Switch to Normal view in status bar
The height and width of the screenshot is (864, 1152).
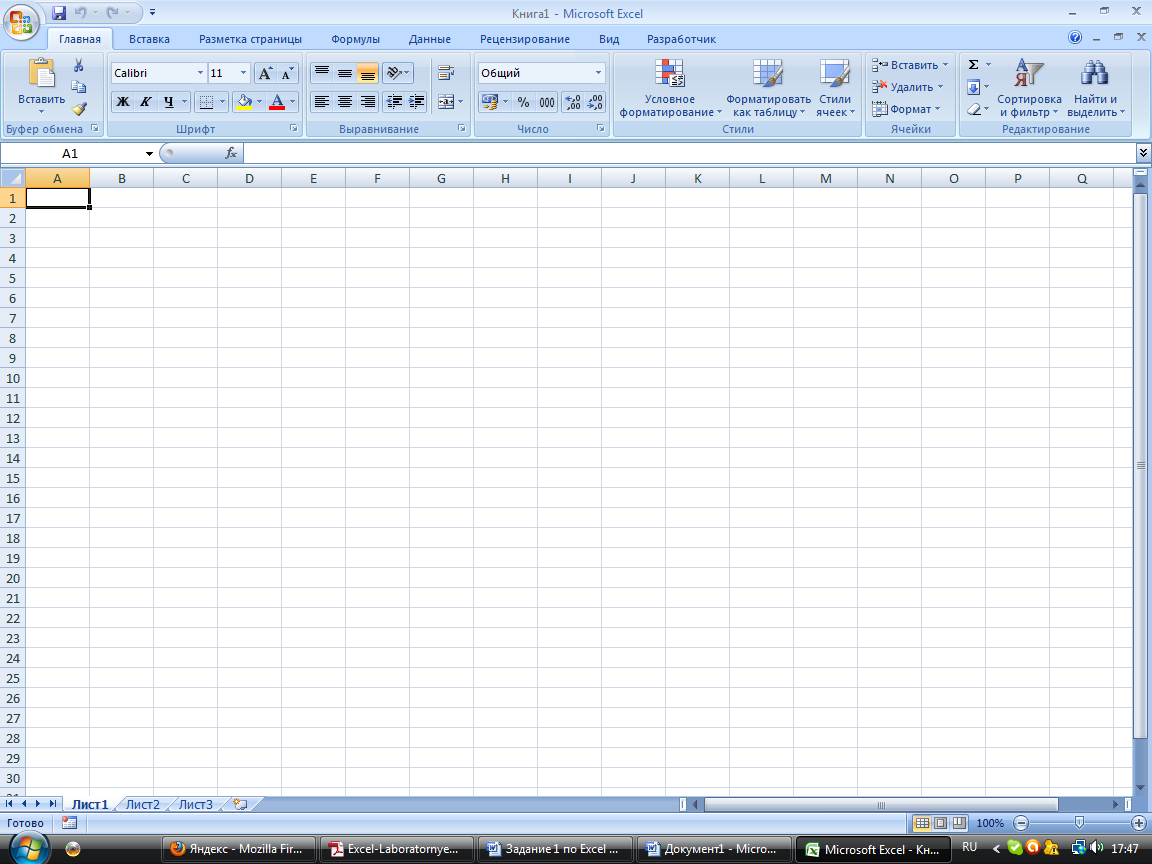point(922,823)
